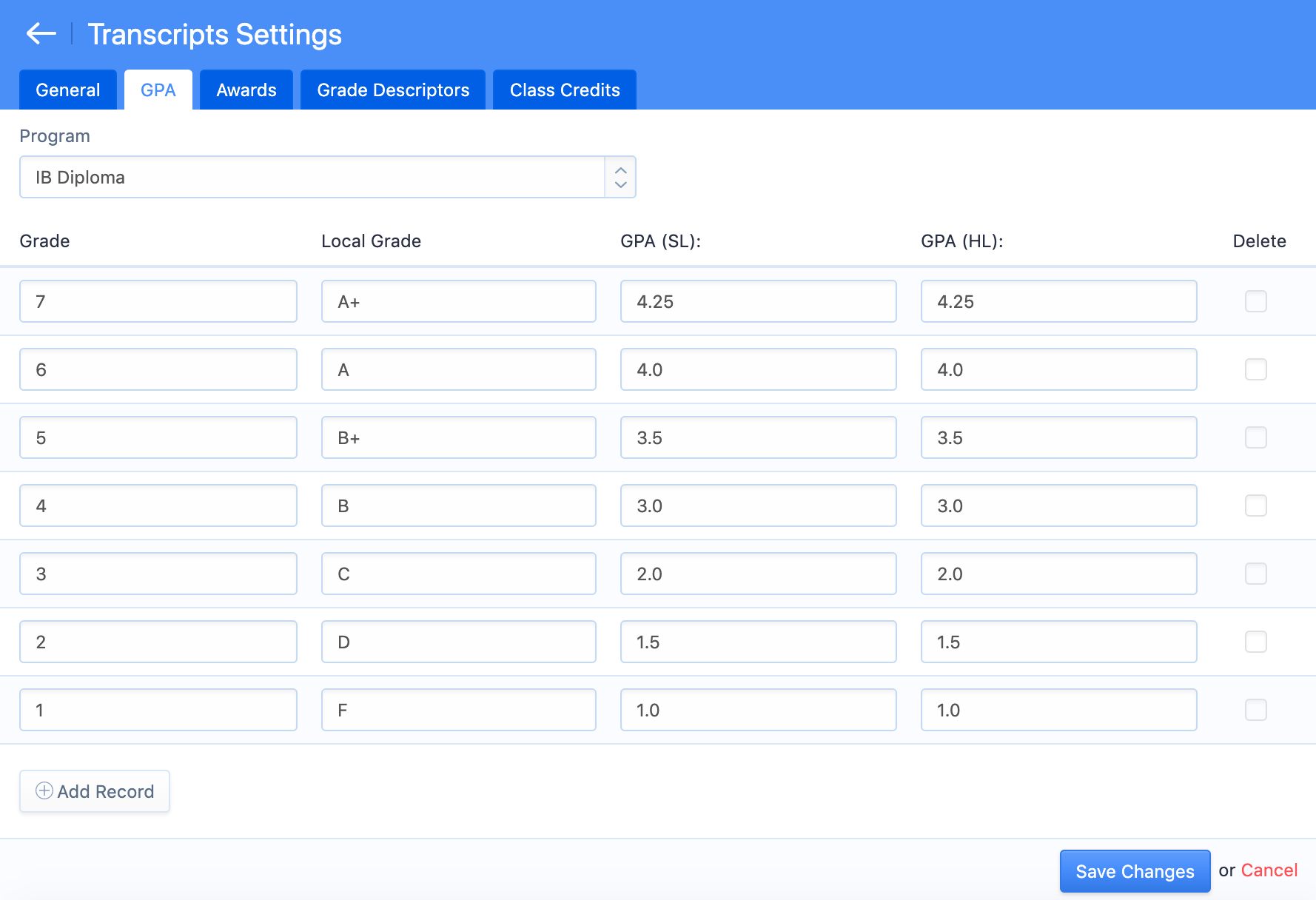Viewport: 1316px width, 900px height.
Task: Edit the GPA (SL) field for grade 6
Action: (x=759, y=369)
